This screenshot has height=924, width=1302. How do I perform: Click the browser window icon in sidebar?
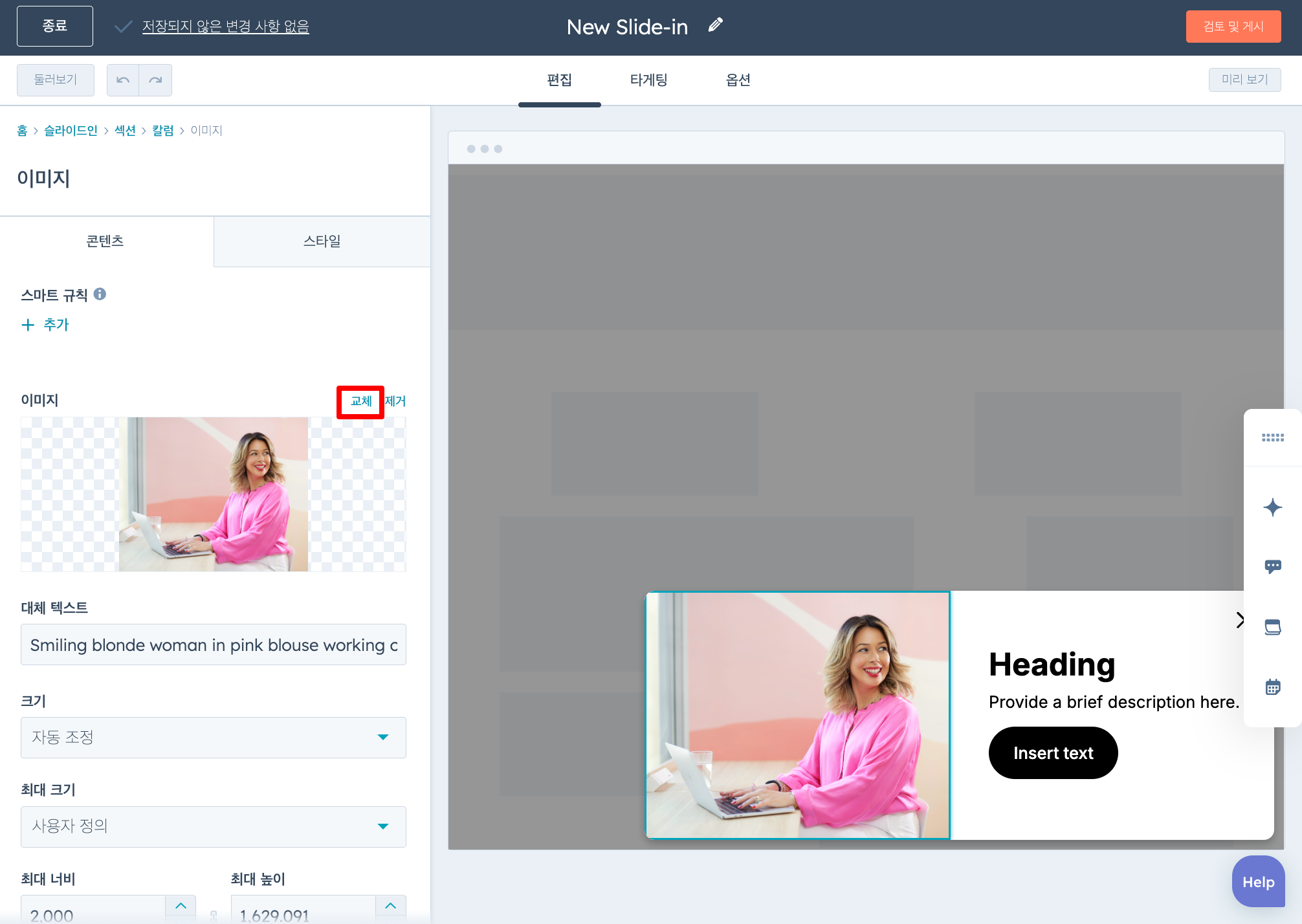(1272, 627)
